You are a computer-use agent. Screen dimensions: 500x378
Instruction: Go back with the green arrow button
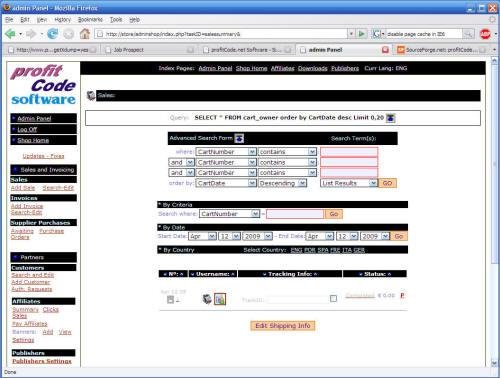11,34
